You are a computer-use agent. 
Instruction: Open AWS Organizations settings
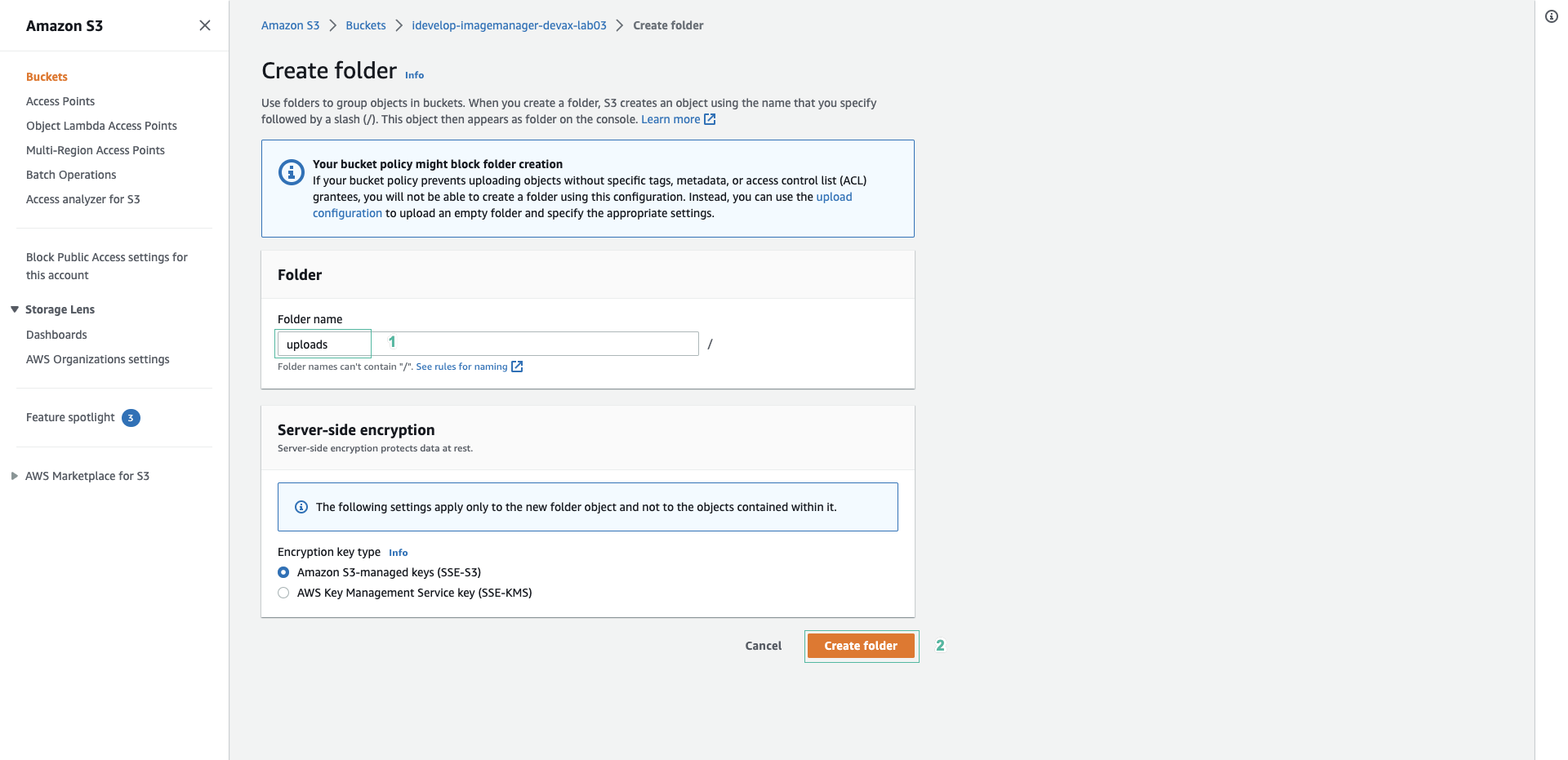pos(98,359)
